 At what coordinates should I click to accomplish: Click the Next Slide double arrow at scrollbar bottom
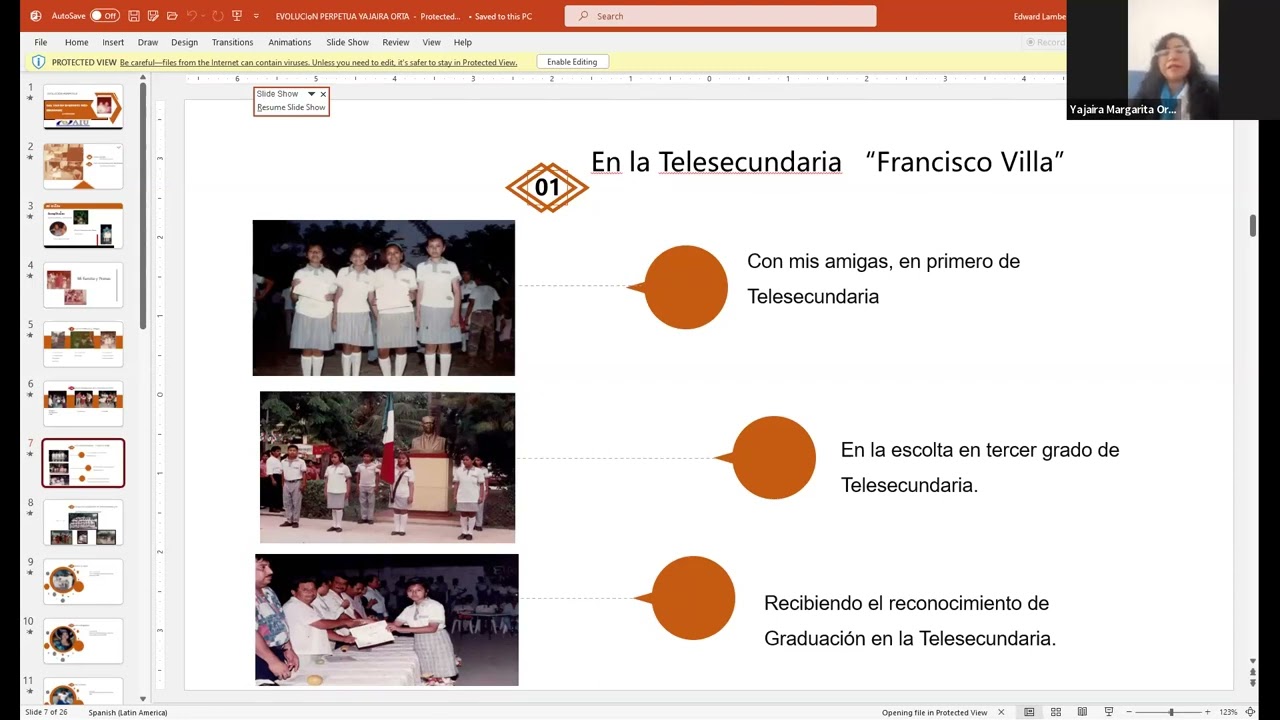tap(1253, 683)
